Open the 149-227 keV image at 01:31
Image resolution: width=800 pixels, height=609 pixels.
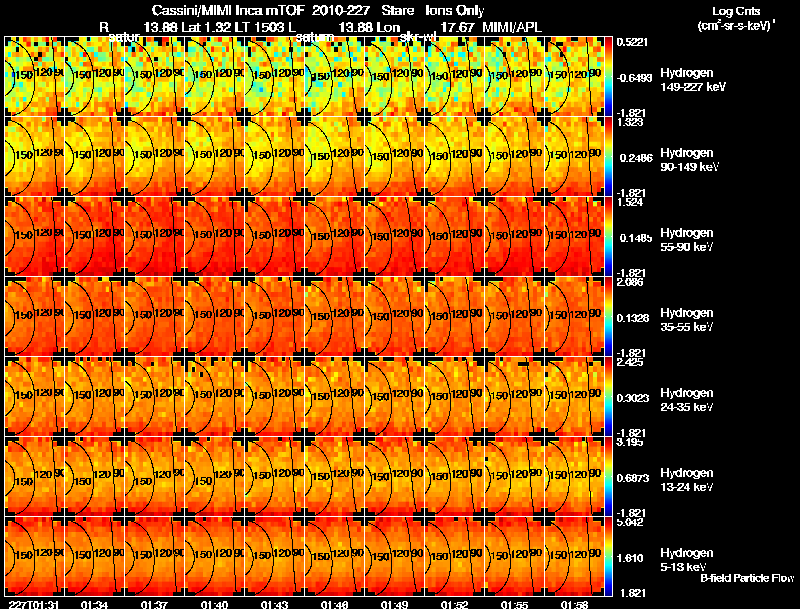(34, 77)
